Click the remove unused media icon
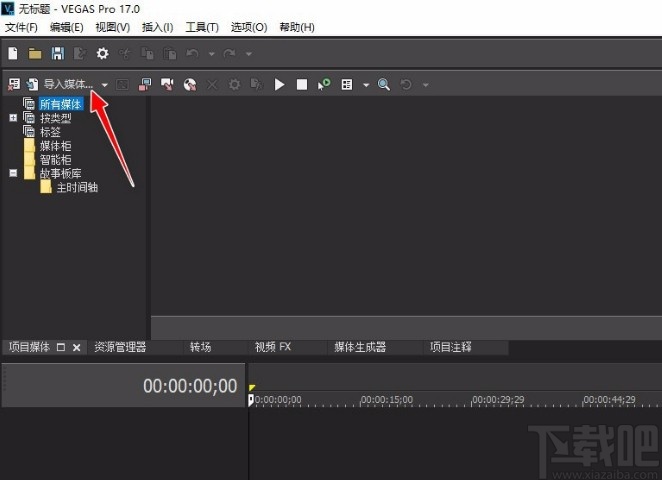662x480 pixels. (x=14, y=84)
